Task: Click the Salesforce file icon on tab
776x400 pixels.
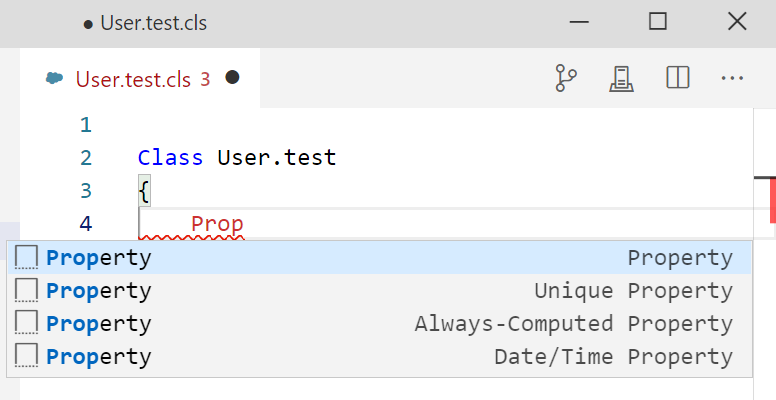Action: [x=55, y=79]
